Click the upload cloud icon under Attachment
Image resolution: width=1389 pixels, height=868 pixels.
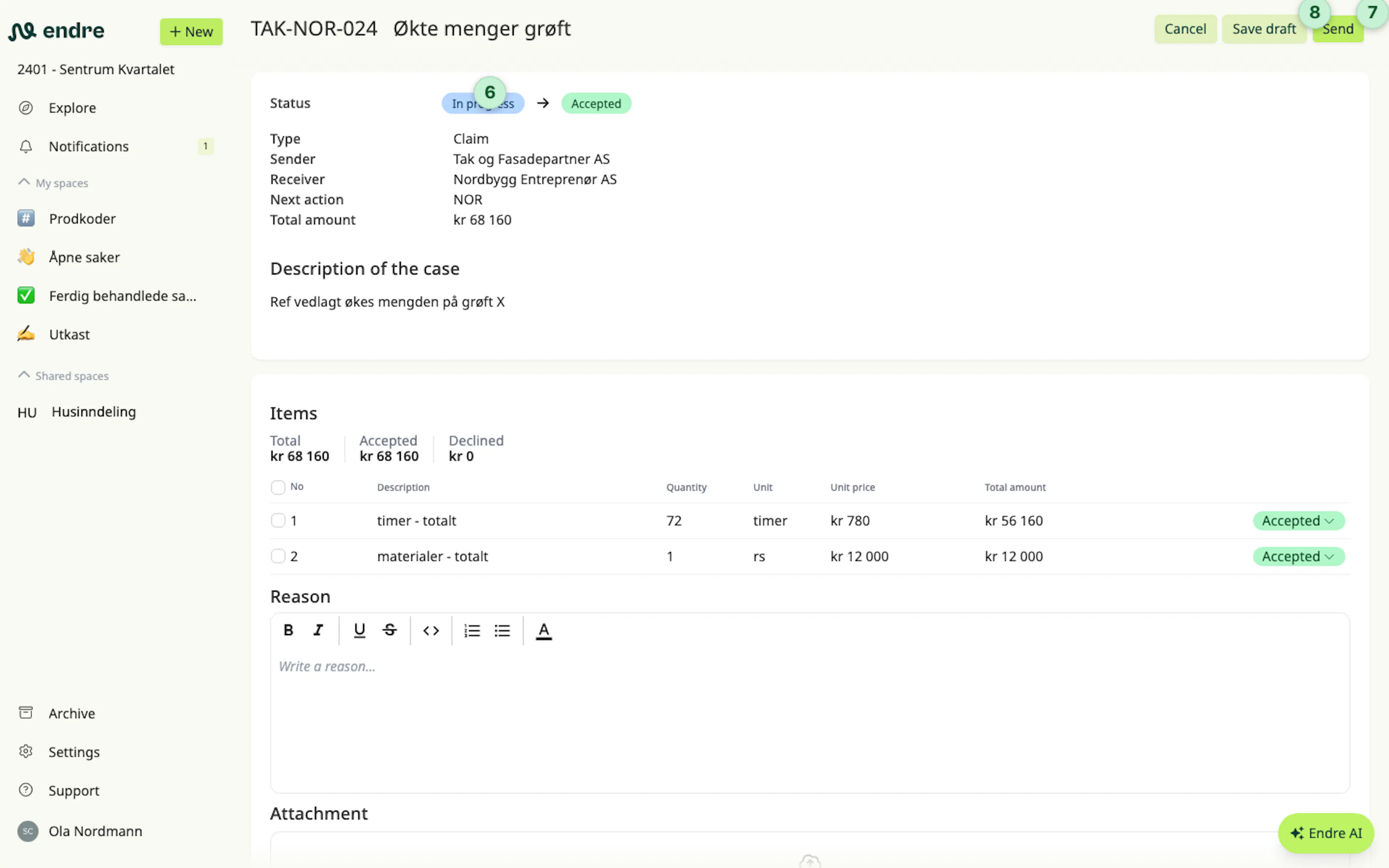coord(809,861)
